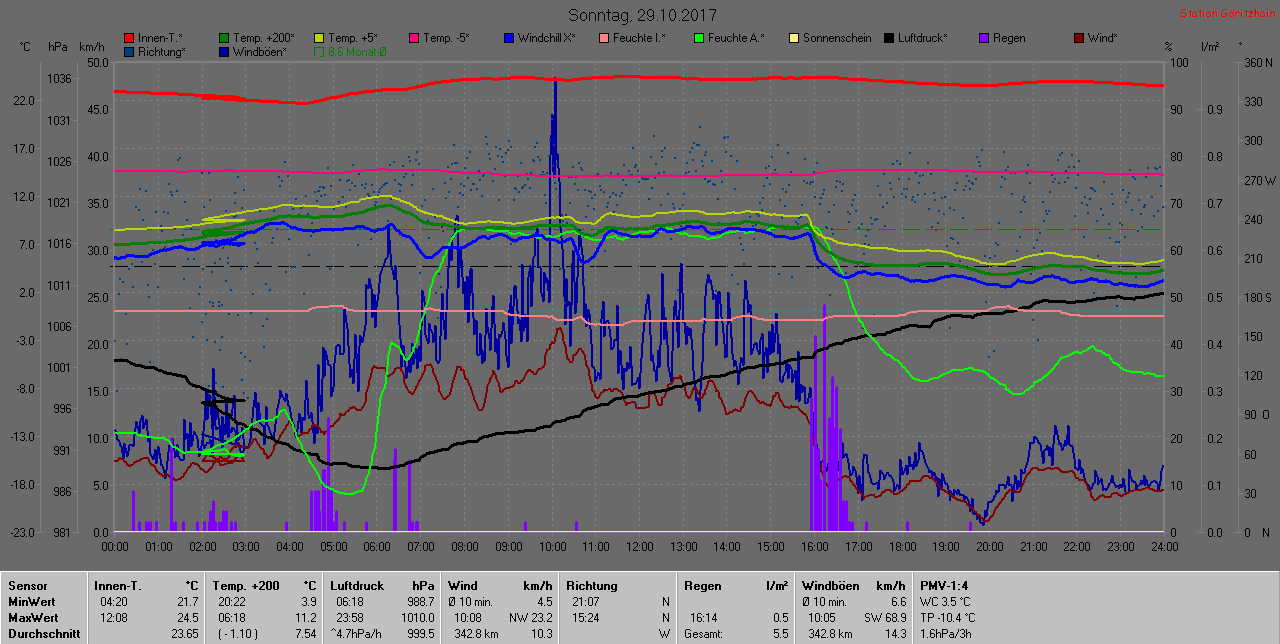
Task: Click the "8.6 Monat-Ø" legend label
Action: [x=357, y=51]
